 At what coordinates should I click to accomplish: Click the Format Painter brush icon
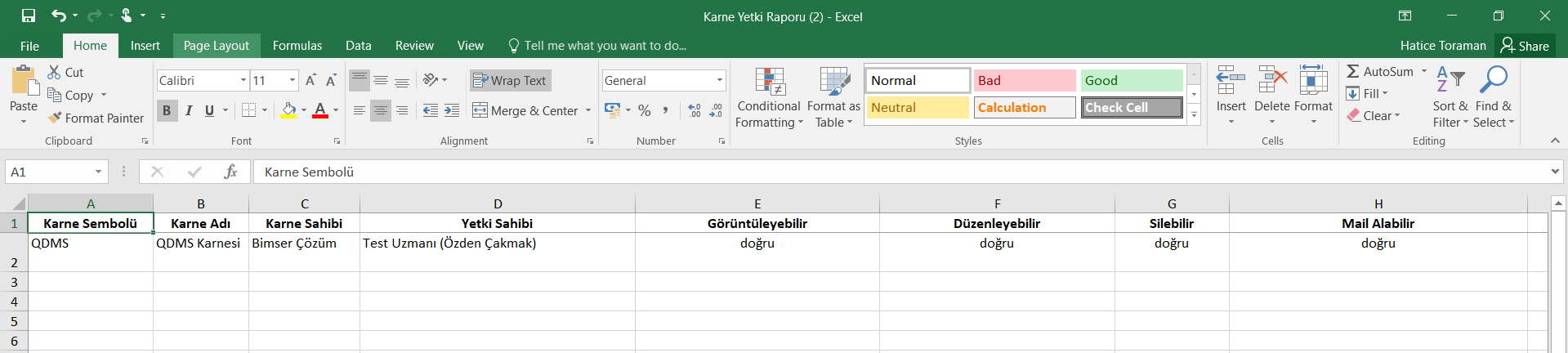coord(55,118)
